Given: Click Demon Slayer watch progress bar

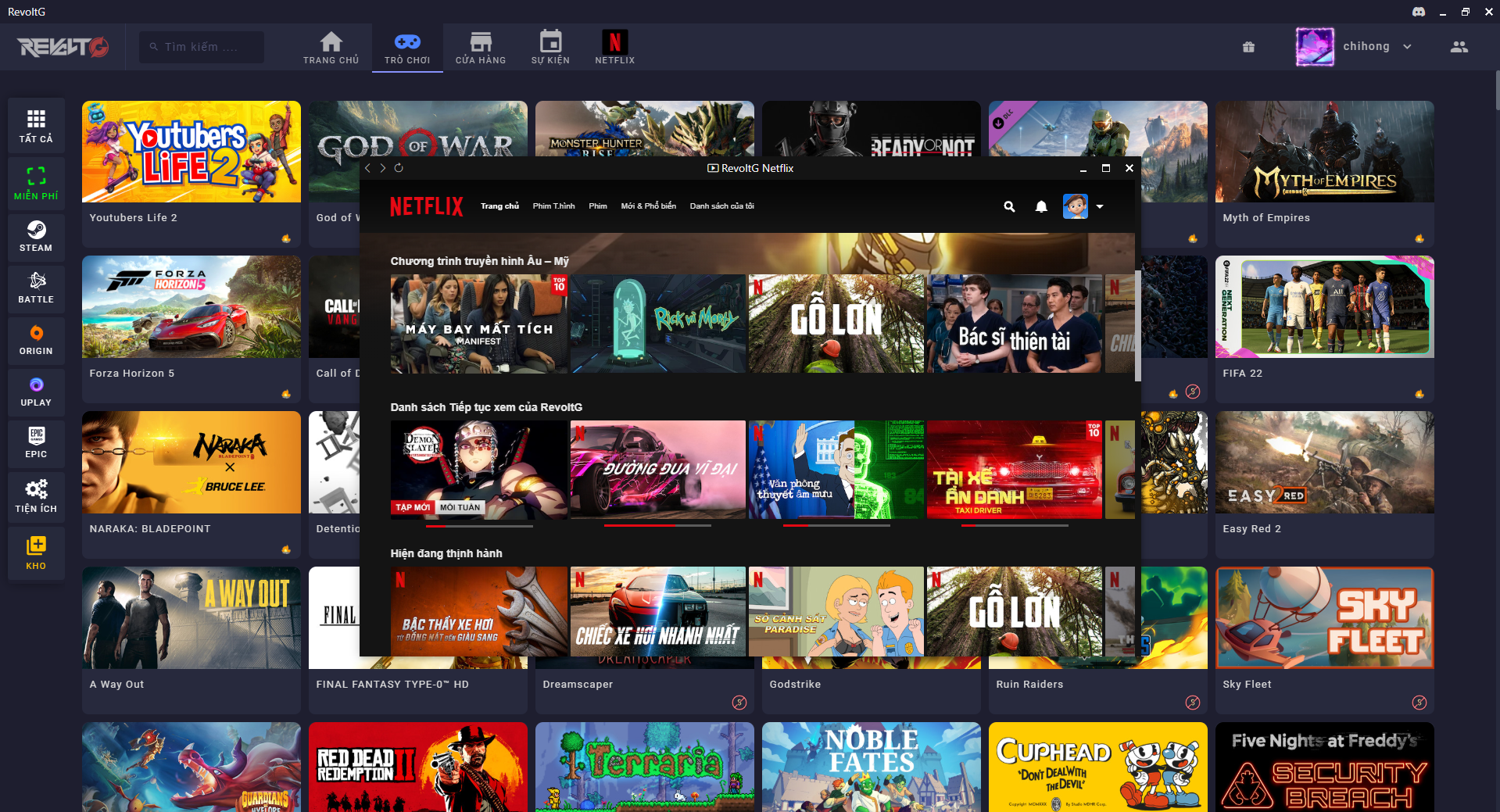Looking at the screenshot, I should coord(479,526).
